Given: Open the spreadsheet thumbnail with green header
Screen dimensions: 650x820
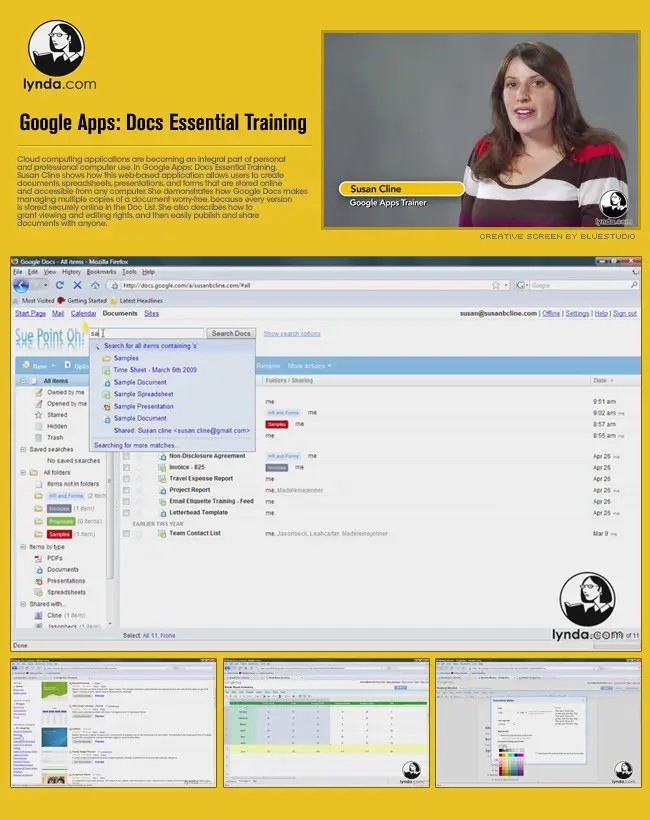Looking at the screenshot, I should pos(326,723).
